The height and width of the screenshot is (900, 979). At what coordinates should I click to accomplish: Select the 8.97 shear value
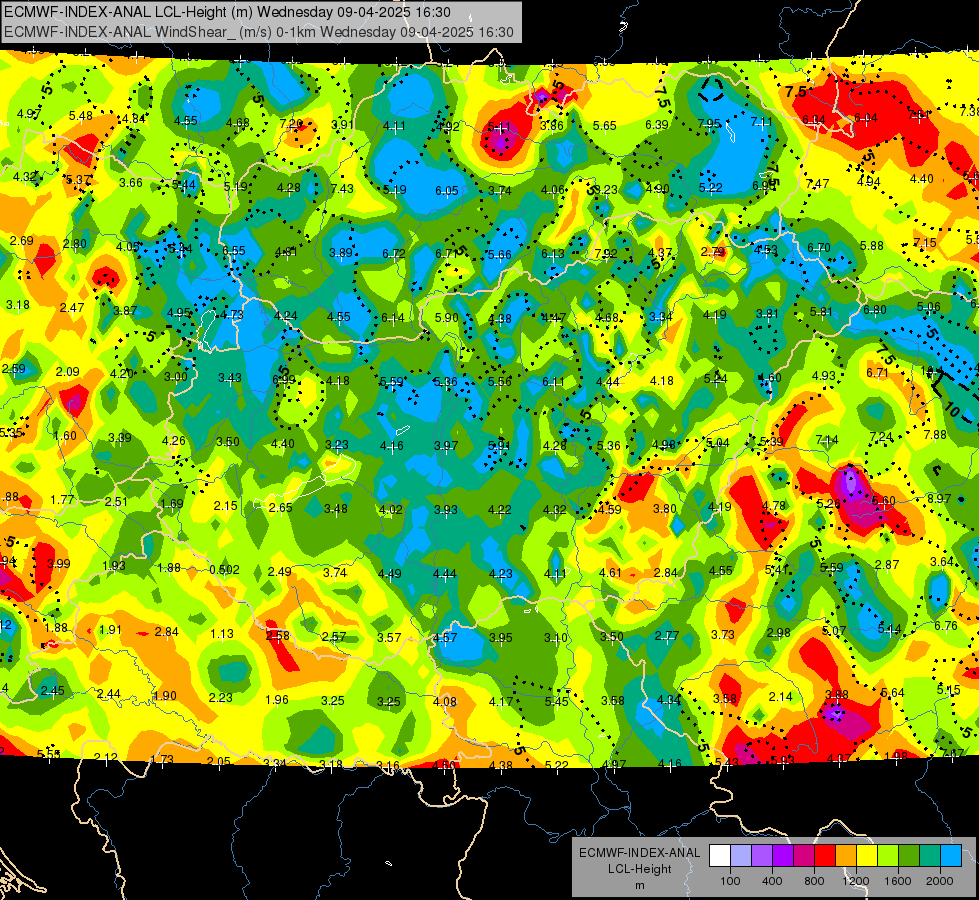point(939,498)
